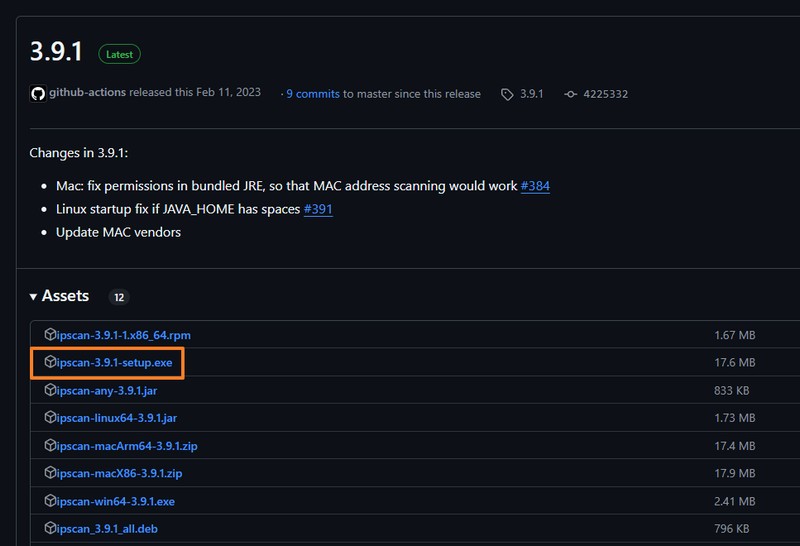Open the github-actions author link

click(87, 92)
